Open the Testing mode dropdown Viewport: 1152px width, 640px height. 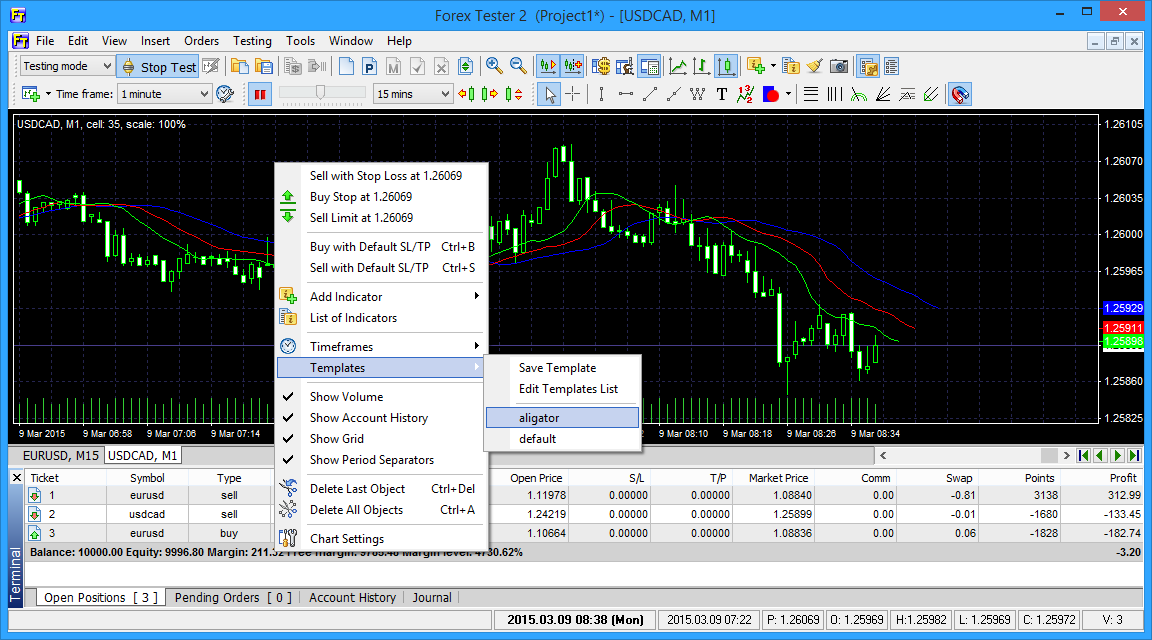click(x=67, y=66)
